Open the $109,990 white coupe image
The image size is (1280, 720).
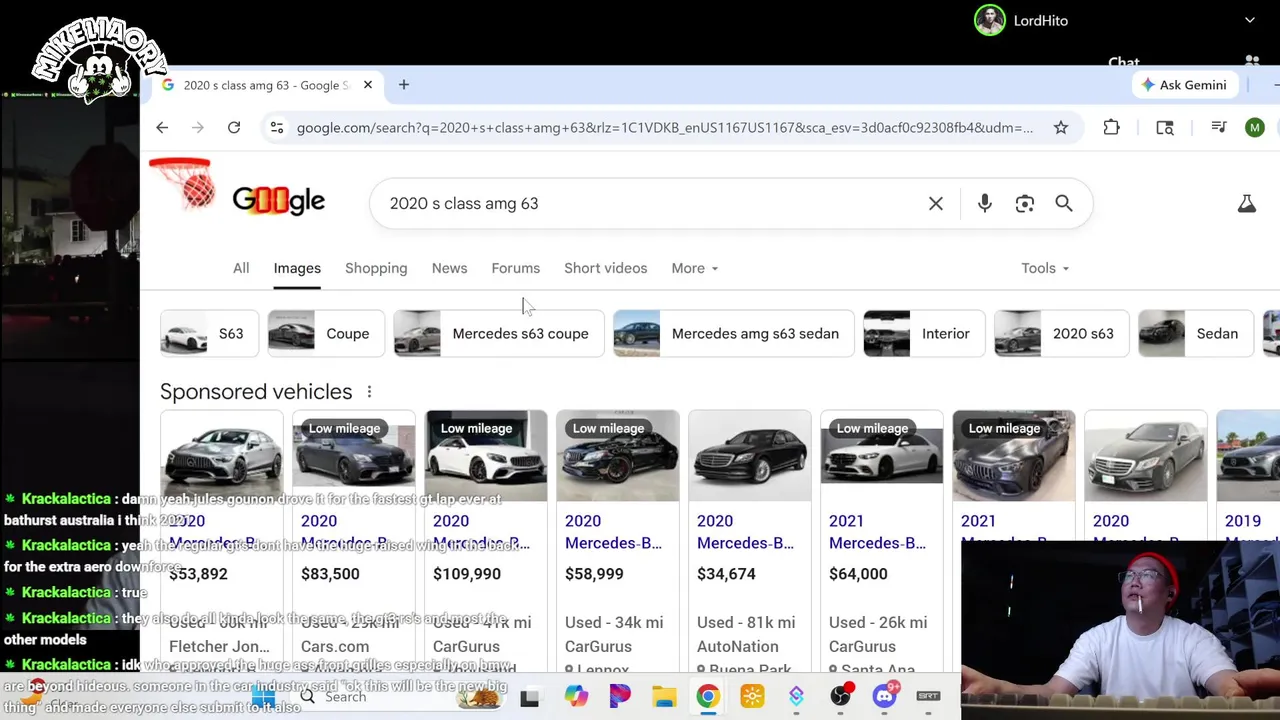(486, 456)
